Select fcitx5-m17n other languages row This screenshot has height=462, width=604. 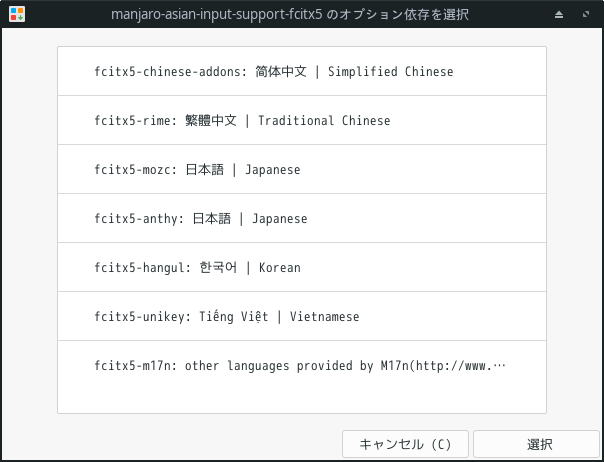click(302, 365)
